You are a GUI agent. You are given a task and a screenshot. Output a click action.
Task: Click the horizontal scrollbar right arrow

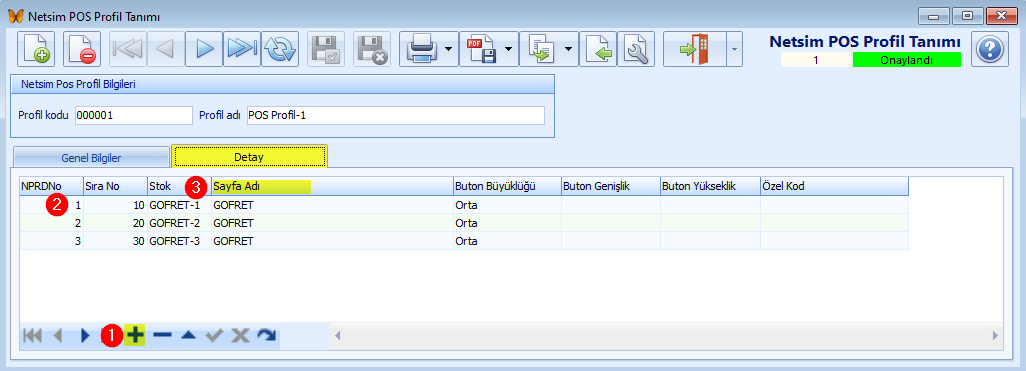(995, 336)
